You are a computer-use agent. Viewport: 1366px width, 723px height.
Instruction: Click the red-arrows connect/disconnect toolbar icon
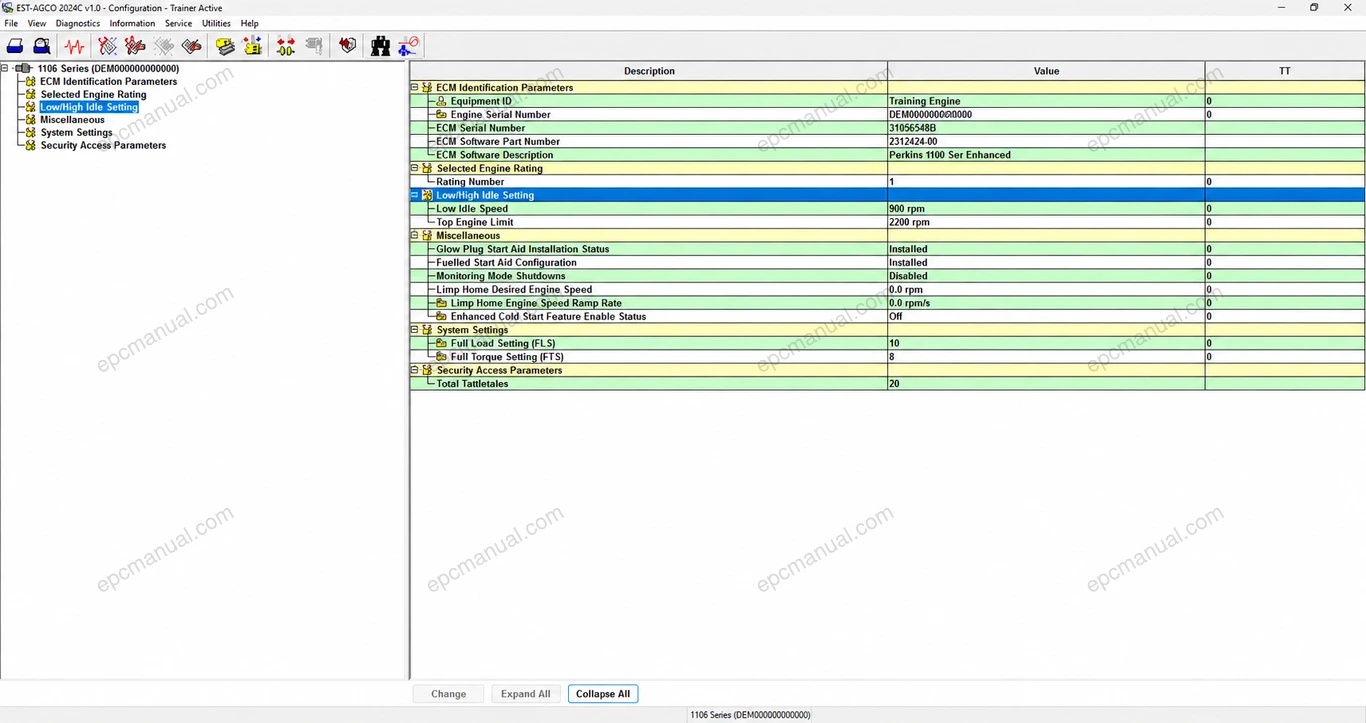pos(286,46)
